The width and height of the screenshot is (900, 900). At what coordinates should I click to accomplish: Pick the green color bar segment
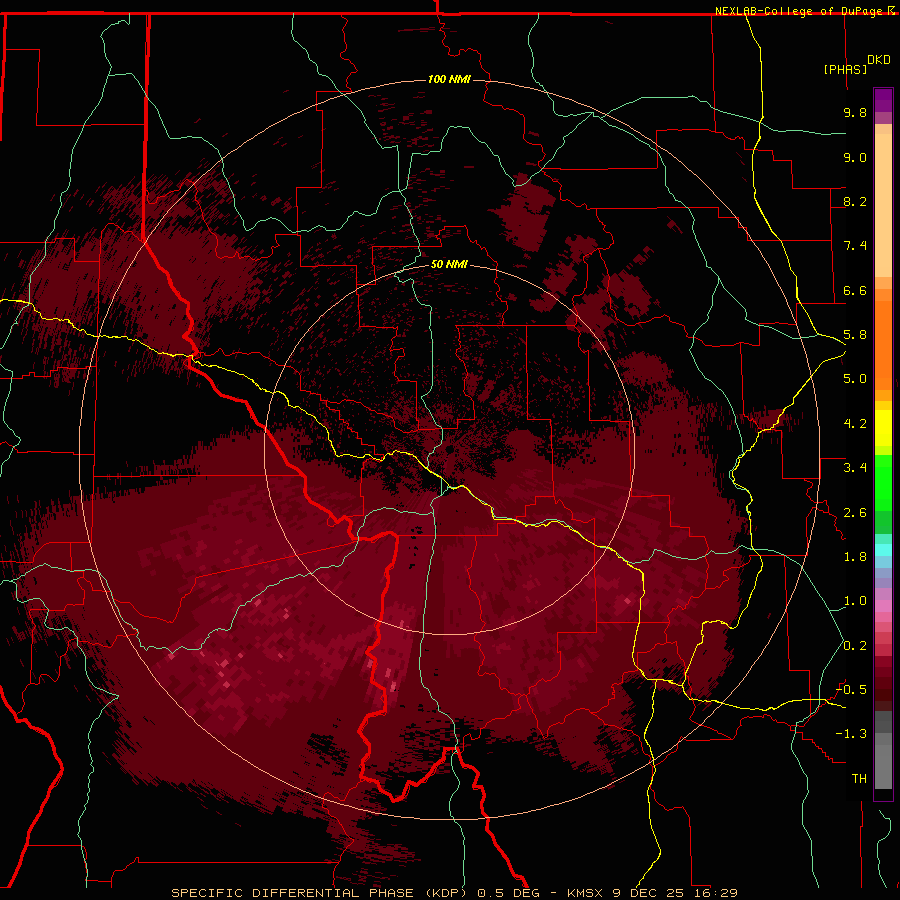tap(883, 482)
